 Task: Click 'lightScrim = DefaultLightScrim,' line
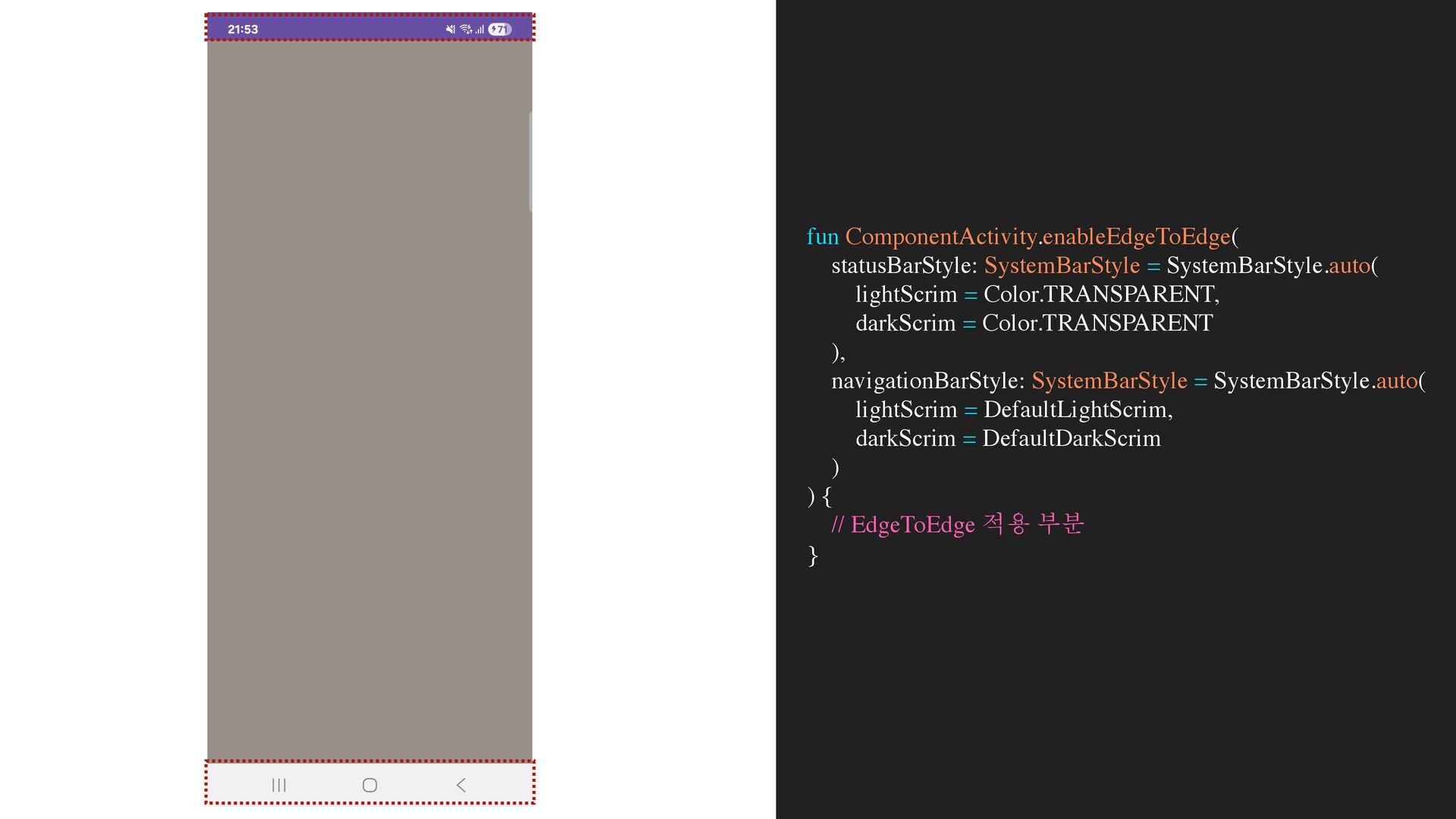(x=1014, y=409)
